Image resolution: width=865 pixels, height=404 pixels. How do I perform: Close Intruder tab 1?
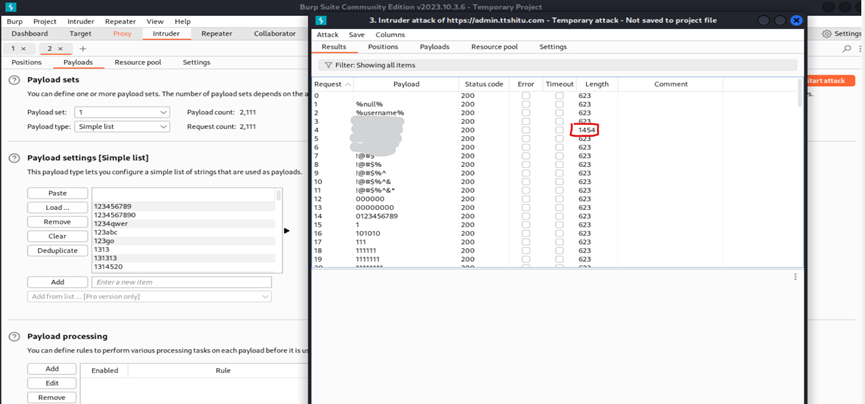23,49
